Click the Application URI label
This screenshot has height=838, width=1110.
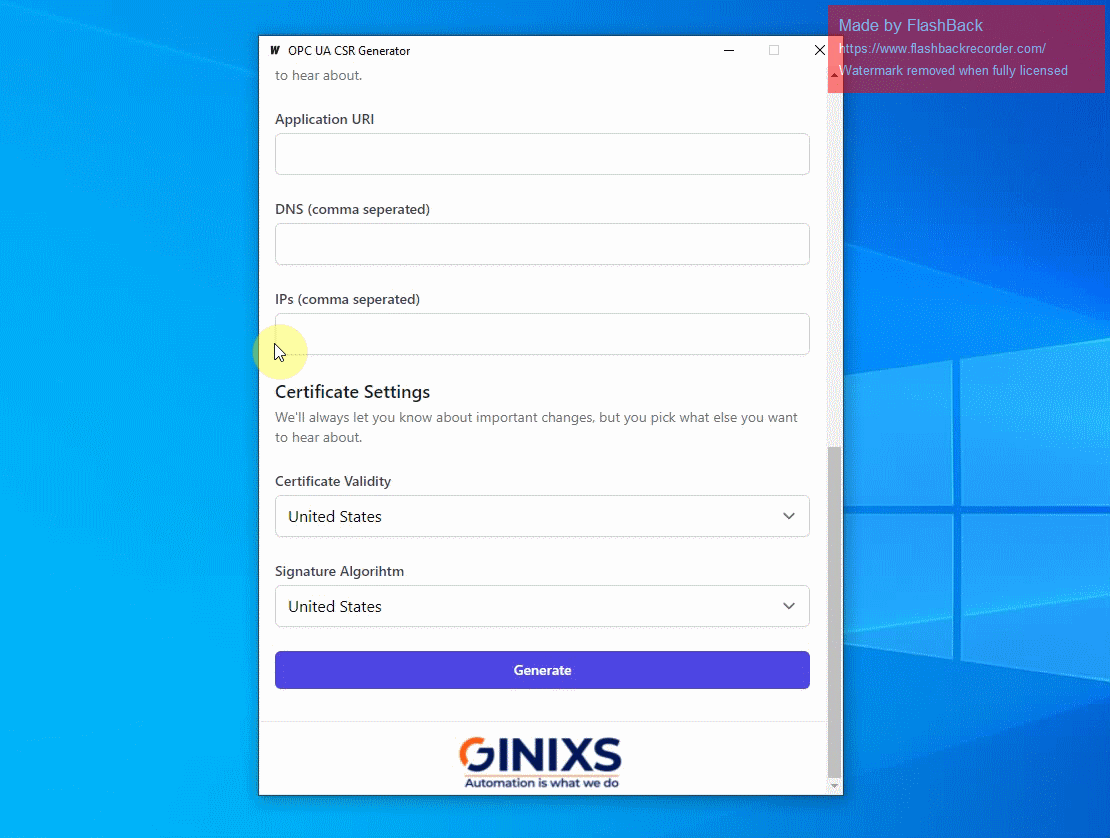(x=325, y=119)
